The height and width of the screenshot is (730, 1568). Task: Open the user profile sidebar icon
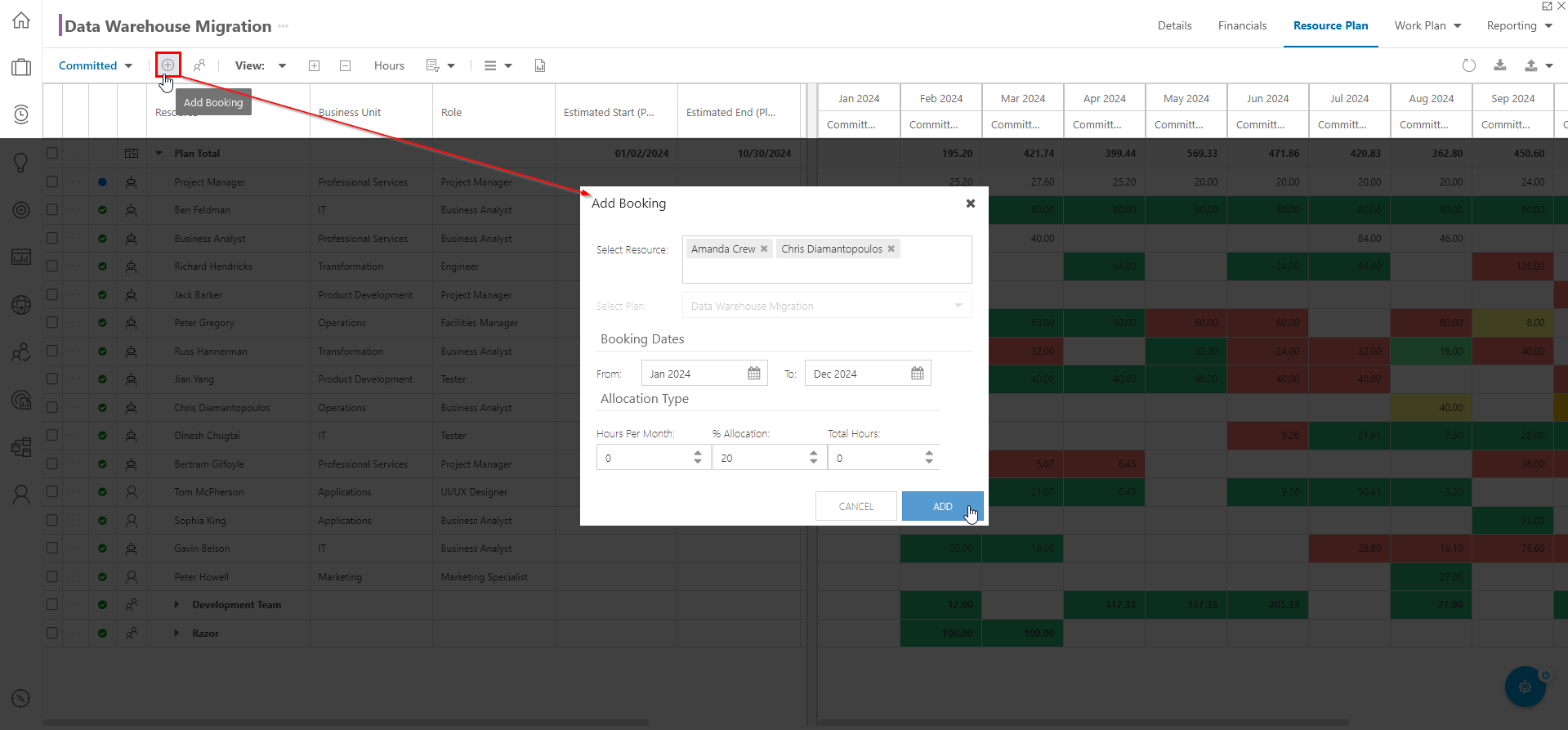(21, 495)
